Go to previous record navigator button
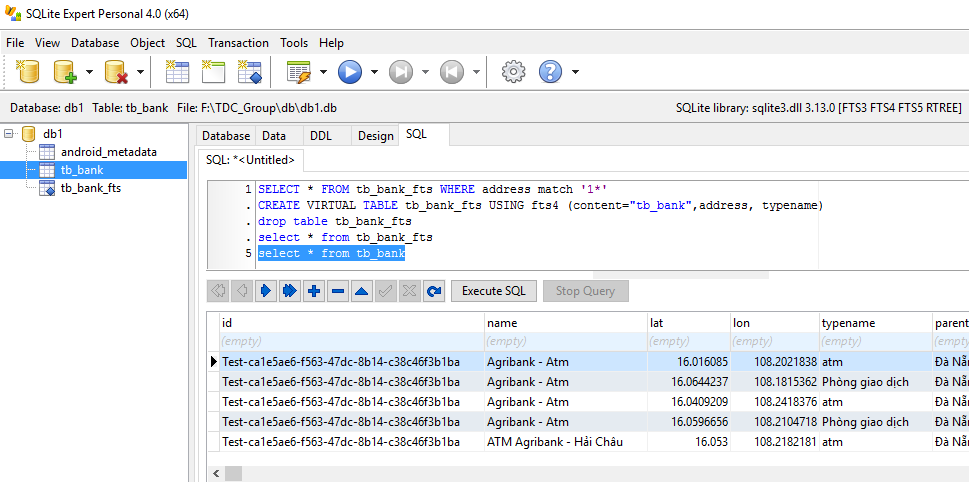This screenshot has width=969, height=482. [x=242, y=291]
